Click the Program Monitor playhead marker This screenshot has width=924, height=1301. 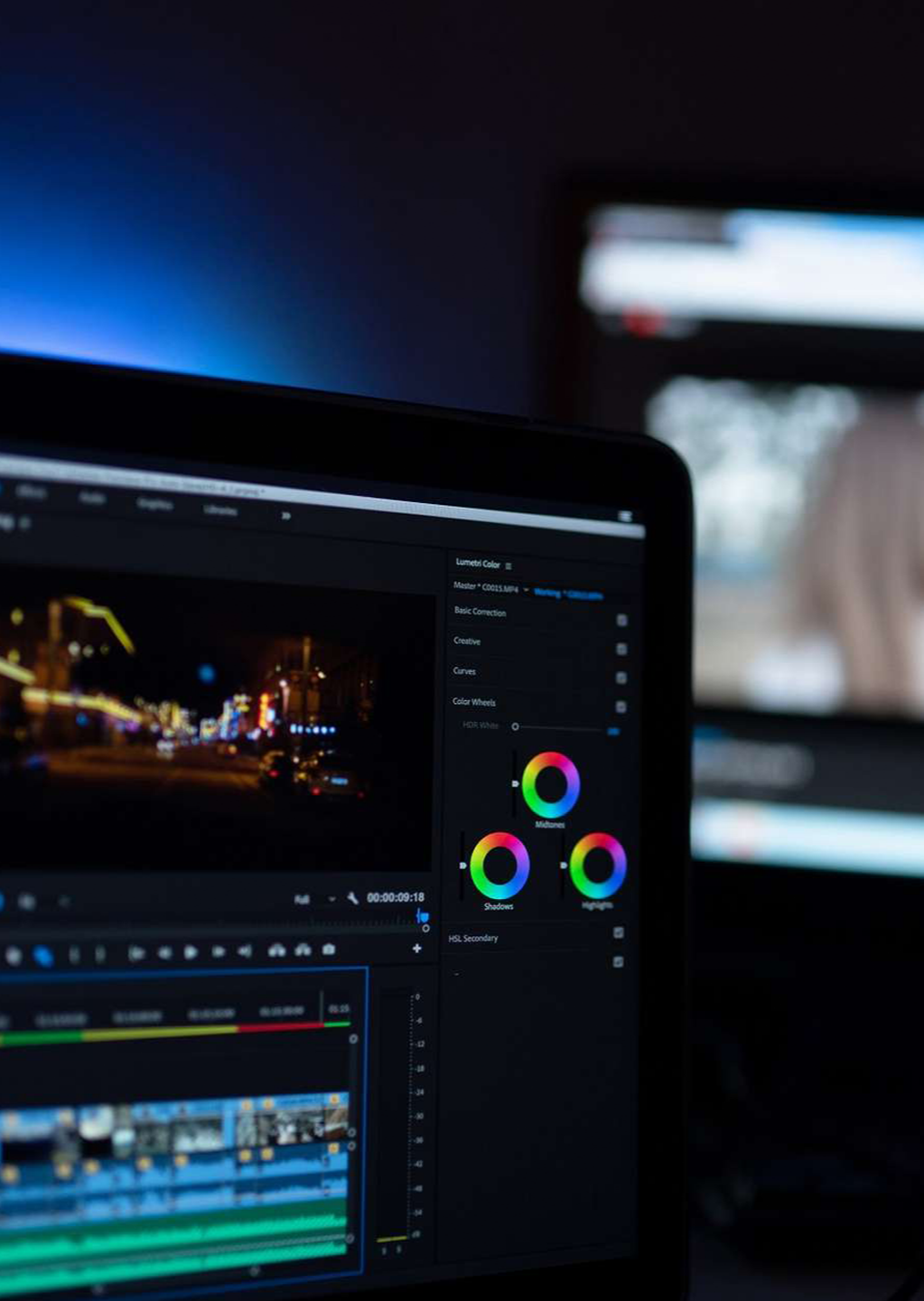(422, 916)
